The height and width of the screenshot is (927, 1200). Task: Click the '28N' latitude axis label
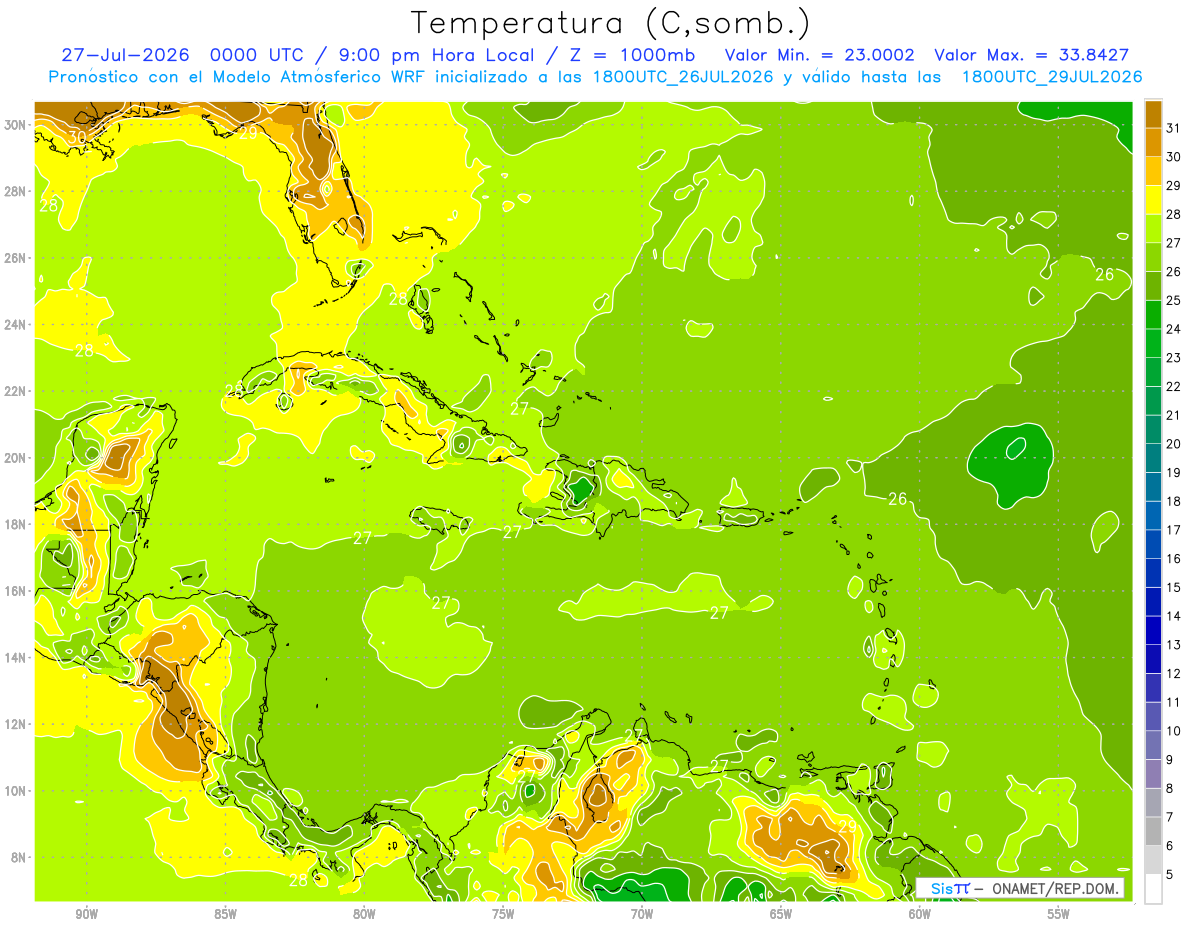click(x=16, y=191)
